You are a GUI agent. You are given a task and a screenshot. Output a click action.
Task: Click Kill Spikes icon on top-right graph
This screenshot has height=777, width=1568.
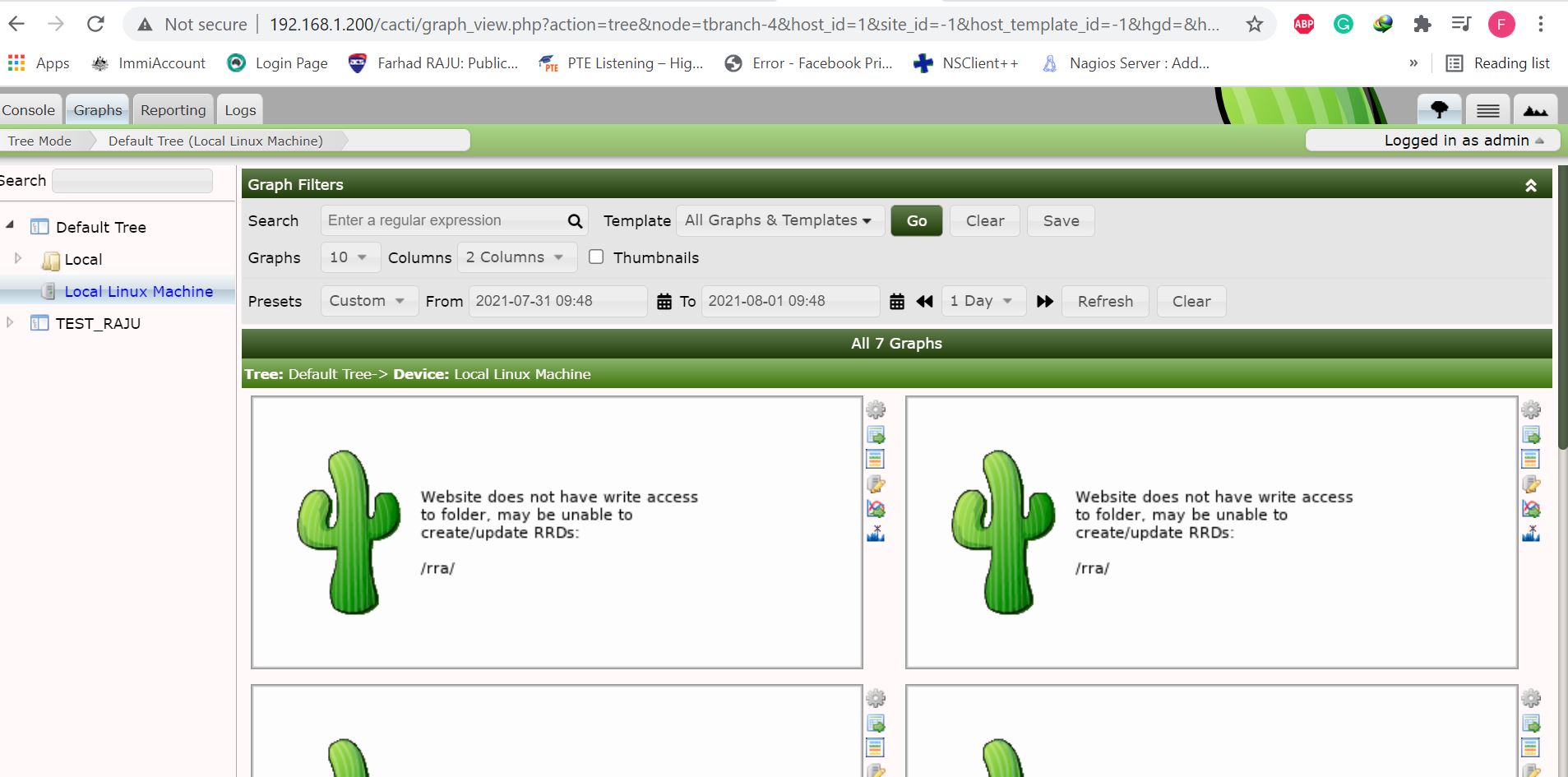tap(1531, 534)
